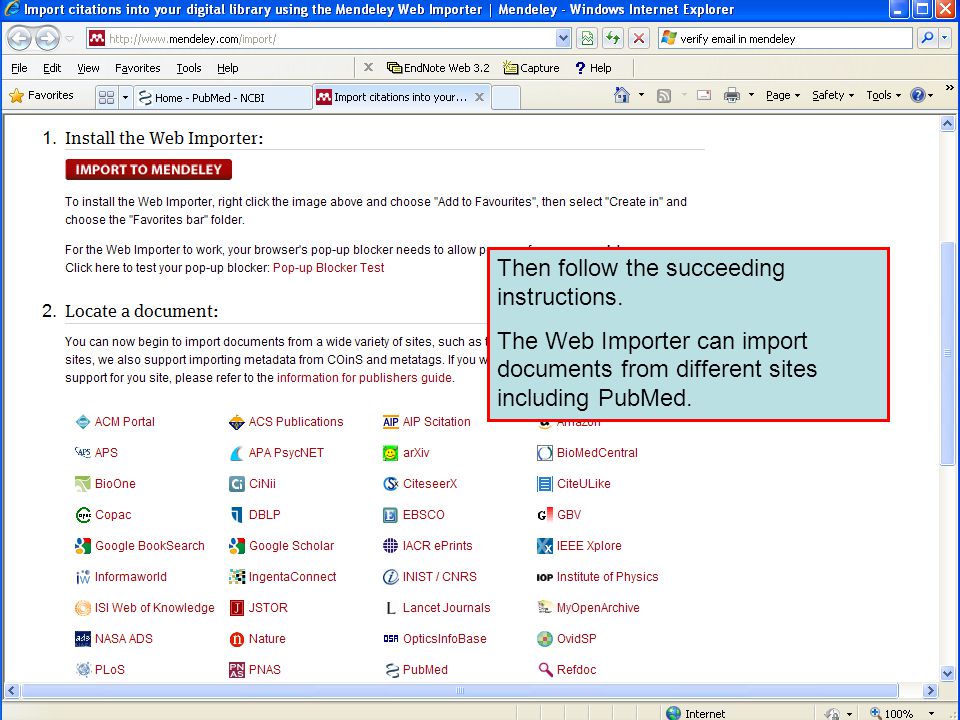Click the Refresh page icon
The width and height of the screenshot is (960, 720).
613,39
